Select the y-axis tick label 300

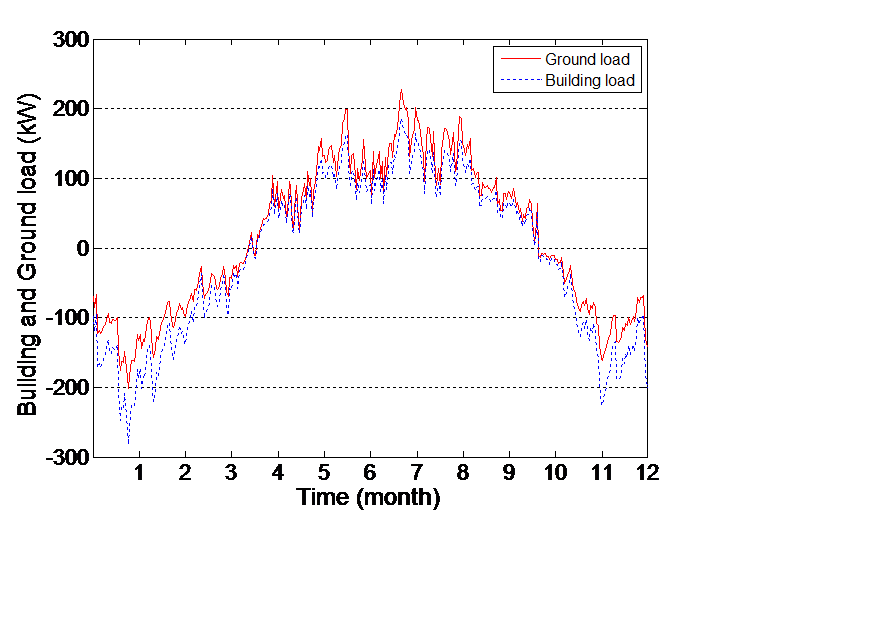pyautogui.click(x=71, y=40)
